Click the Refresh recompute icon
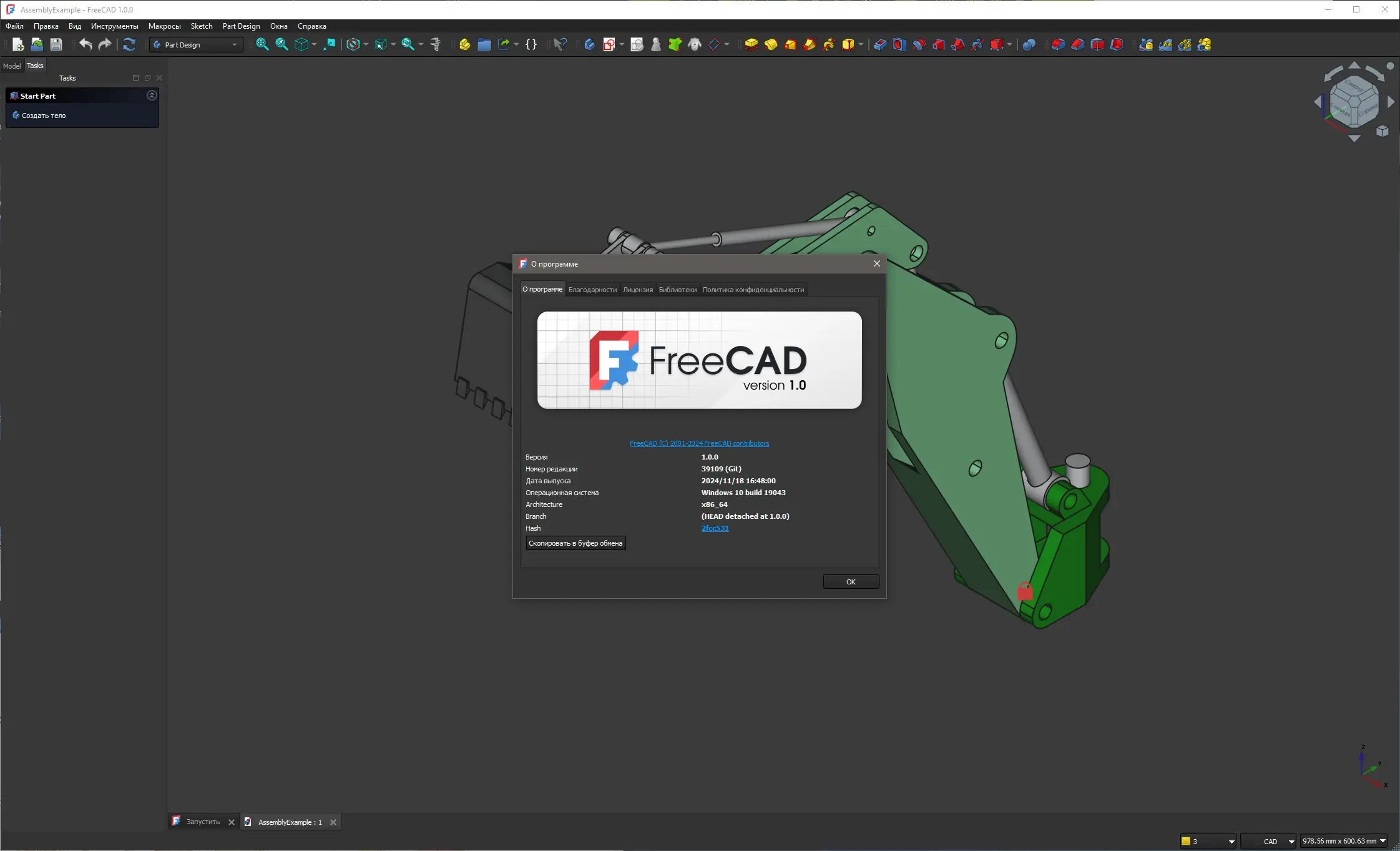Viewport: 1400px width, 851px height. click(x=129, y=44)
